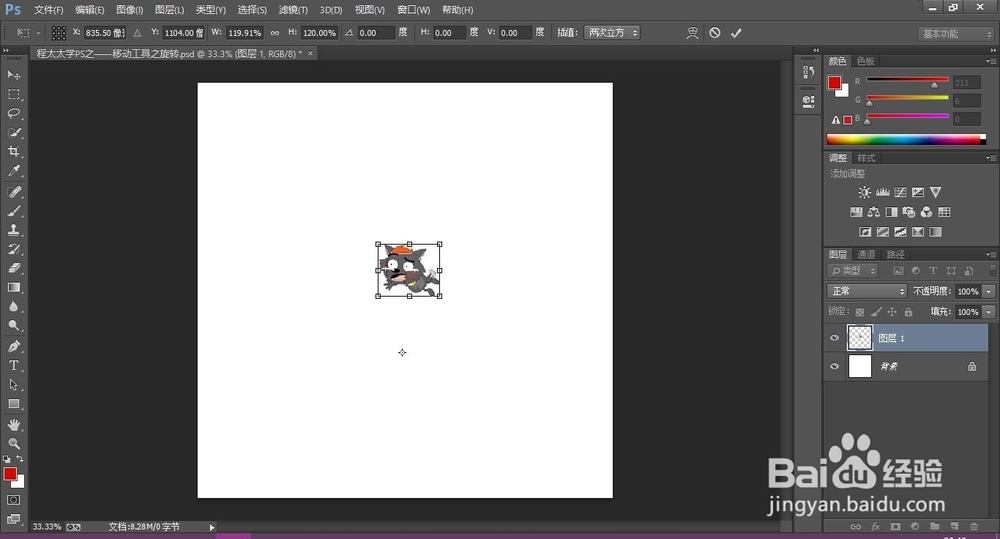Toggle lock transparent pixels
The image size is (1000, 539).
[860, 312]
